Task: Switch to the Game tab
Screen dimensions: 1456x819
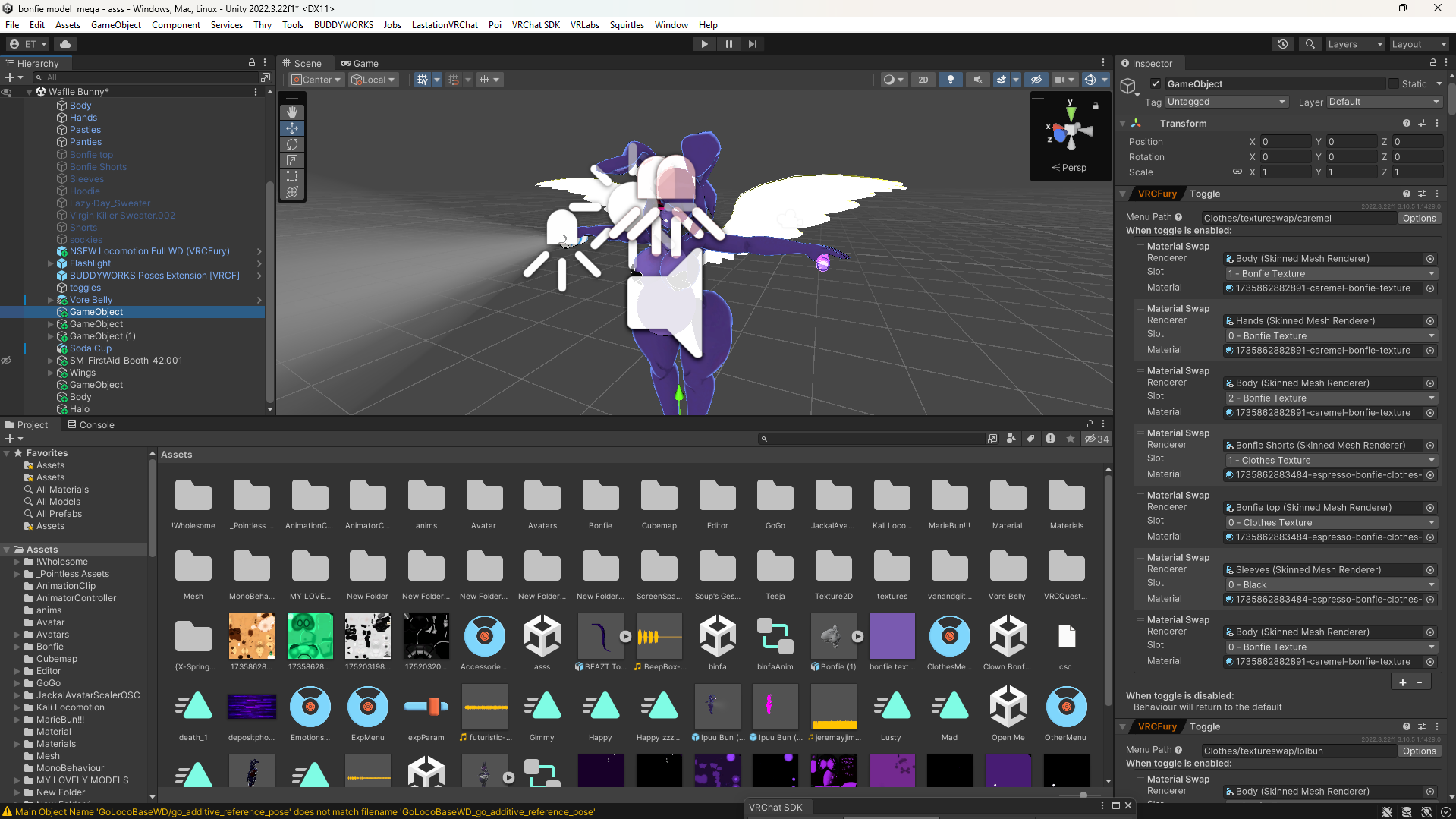Action: [x=360, y=64]
